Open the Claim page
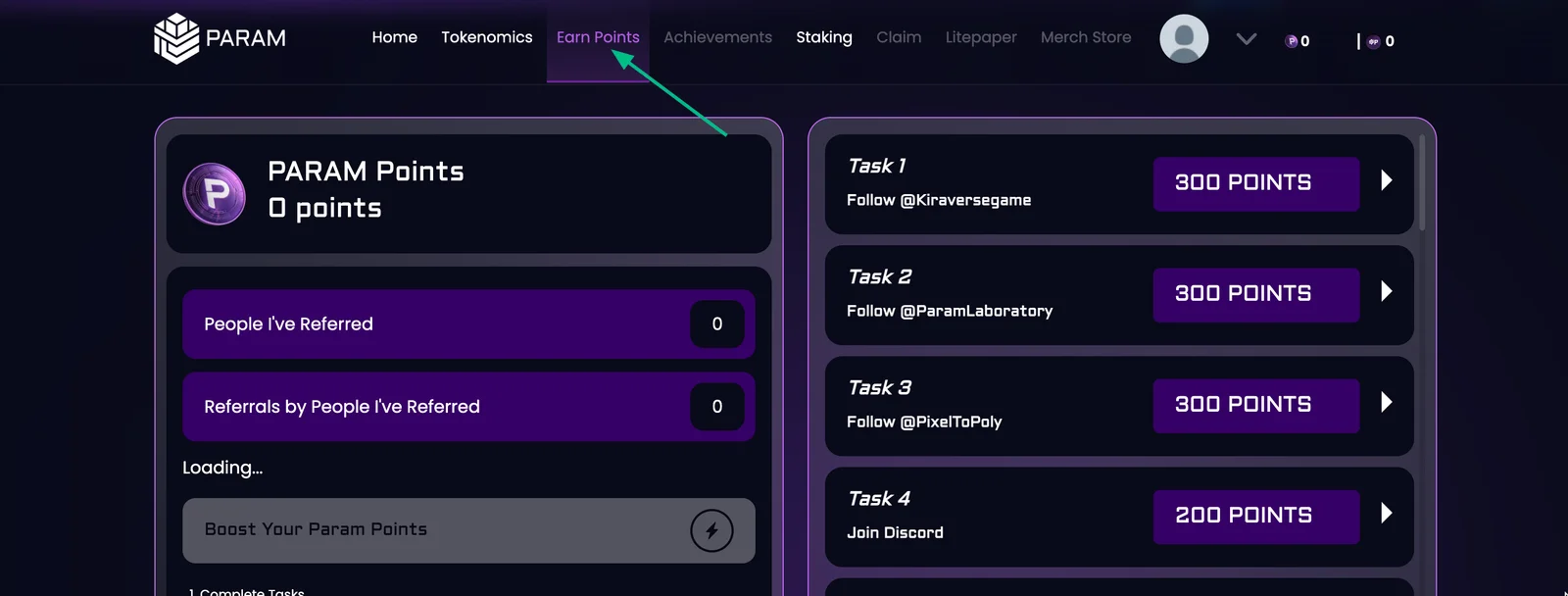 [899, 37]
